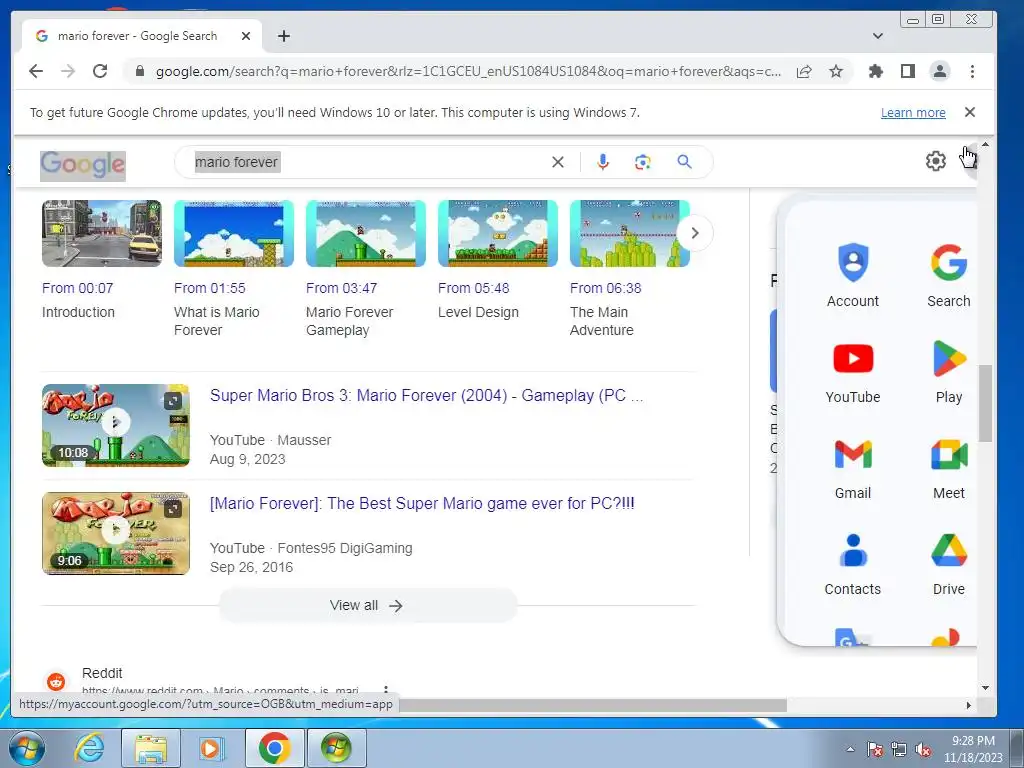Viewport: 1024px width, 768px height.
Task: Open Windows Explorer from the taskbar
Action: [x=150, y=748]
